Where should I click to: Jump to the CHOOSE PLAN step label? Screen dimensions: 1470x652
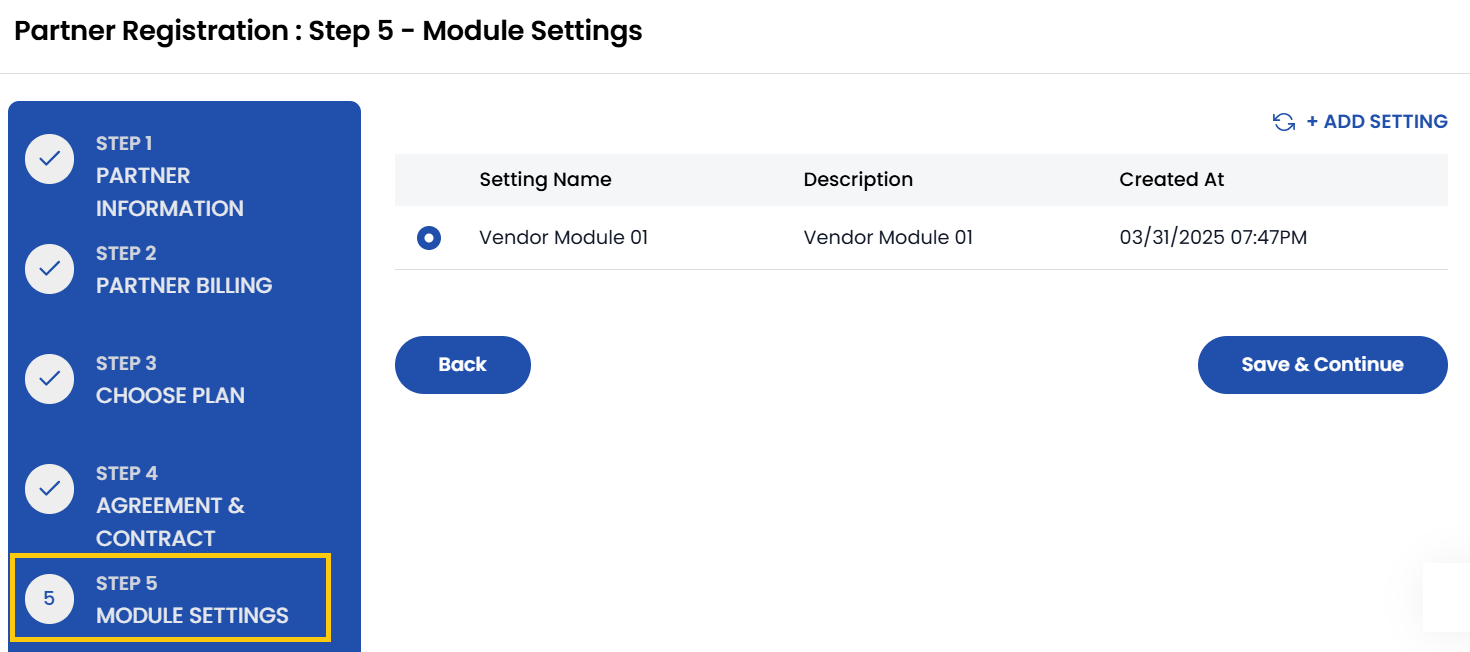click(170, 396)
